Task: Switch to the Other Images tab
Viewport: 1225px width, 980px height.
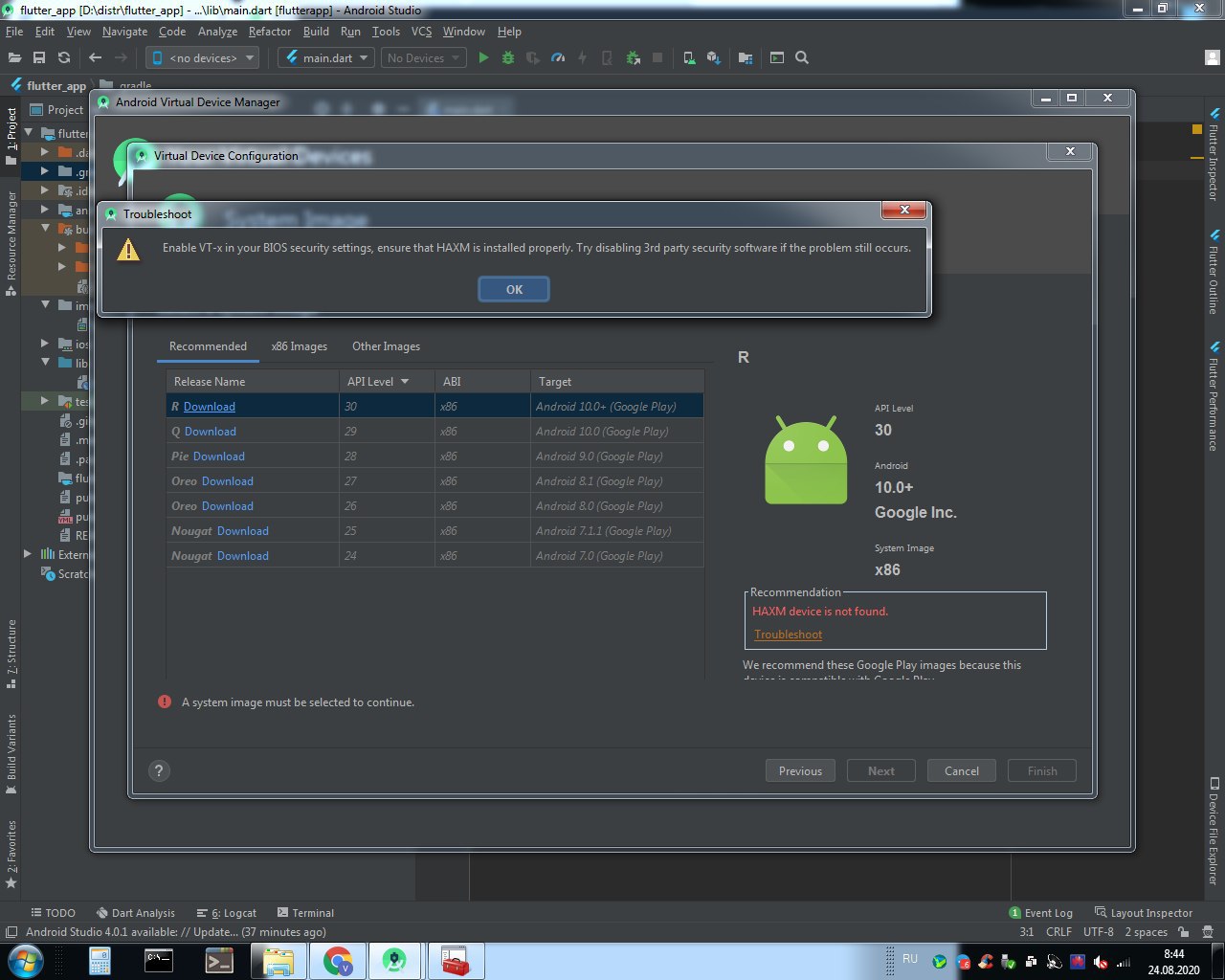Action: click(x=386, y=346)
